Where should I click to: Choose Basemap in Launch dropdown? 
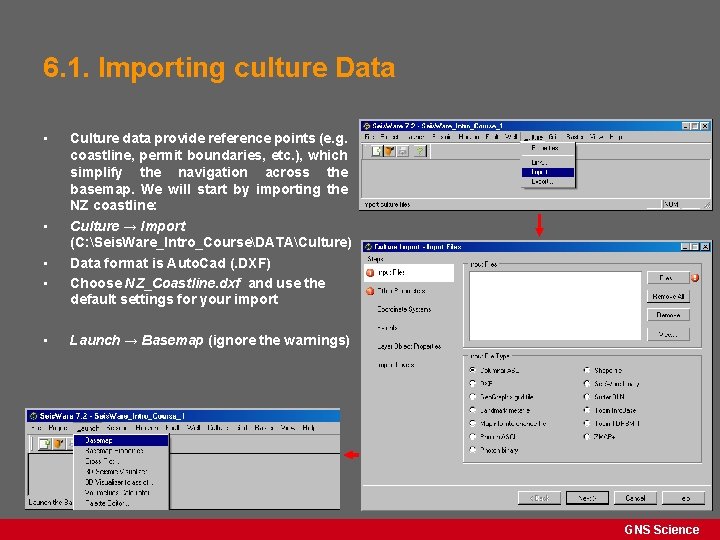(x=121, y=440)
